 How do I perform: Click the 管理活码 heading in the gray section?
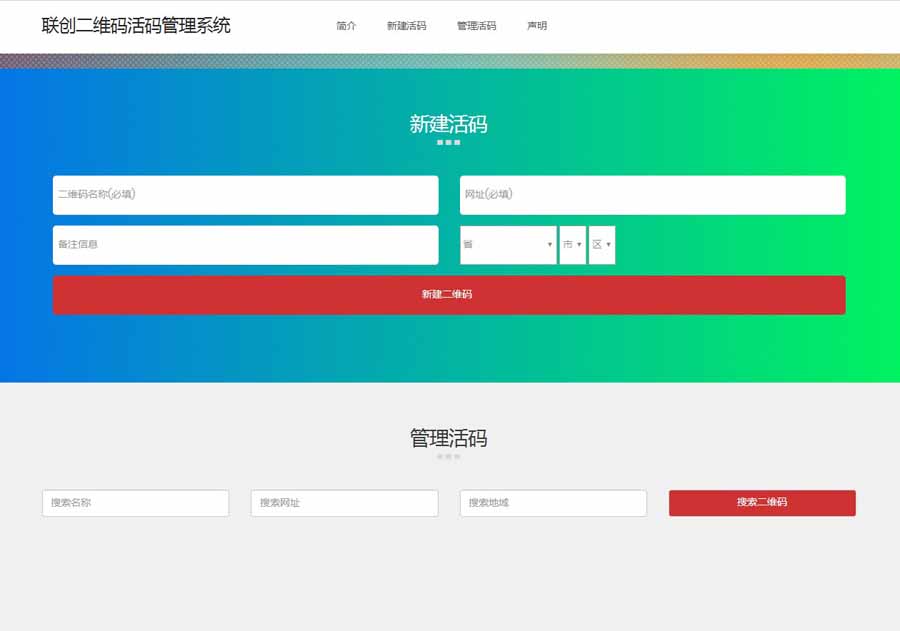(448, 439)
